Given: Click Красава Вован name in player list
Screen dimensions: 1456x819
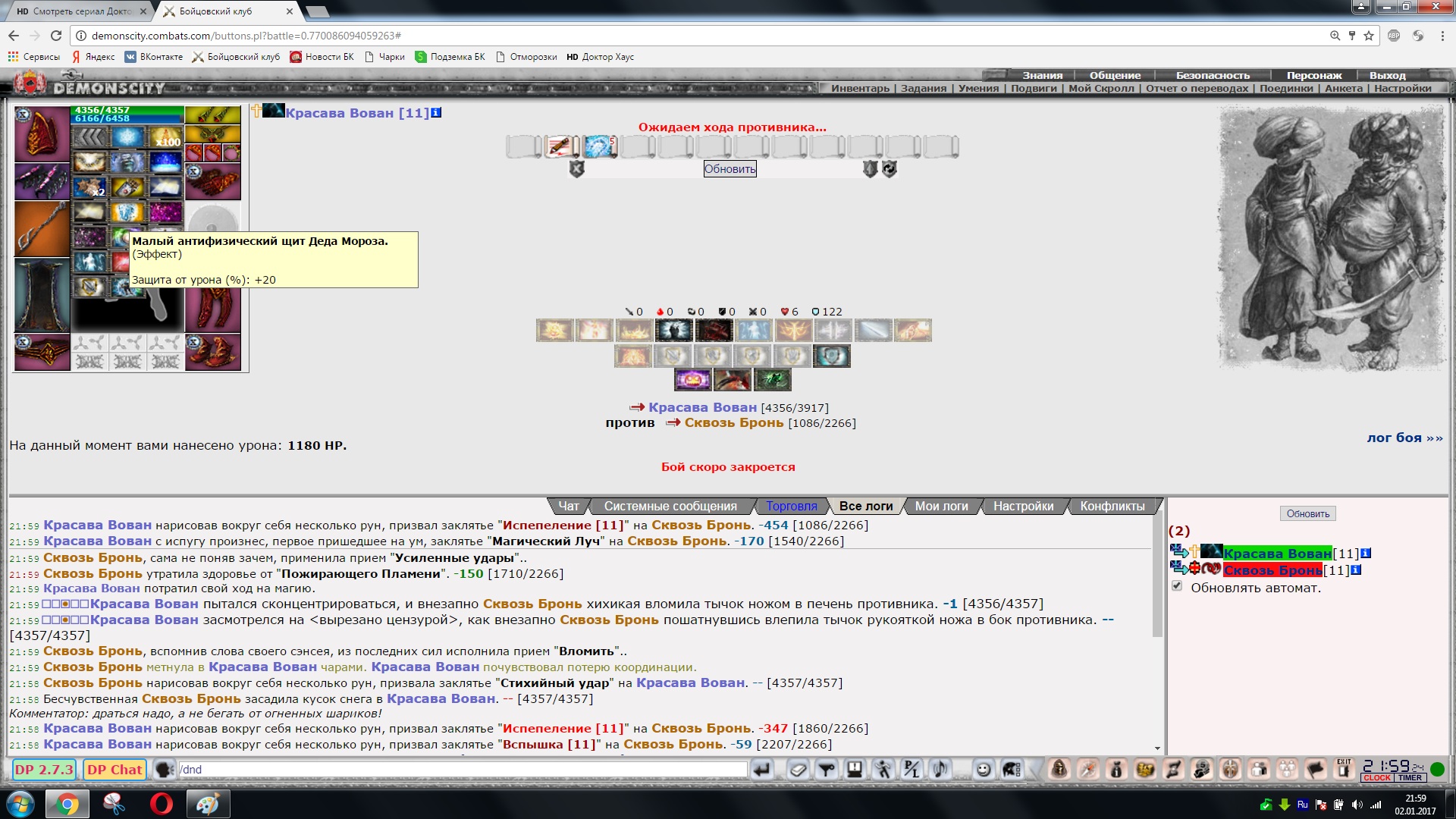Looking at the screenshot, I should tap(1277, 554).
